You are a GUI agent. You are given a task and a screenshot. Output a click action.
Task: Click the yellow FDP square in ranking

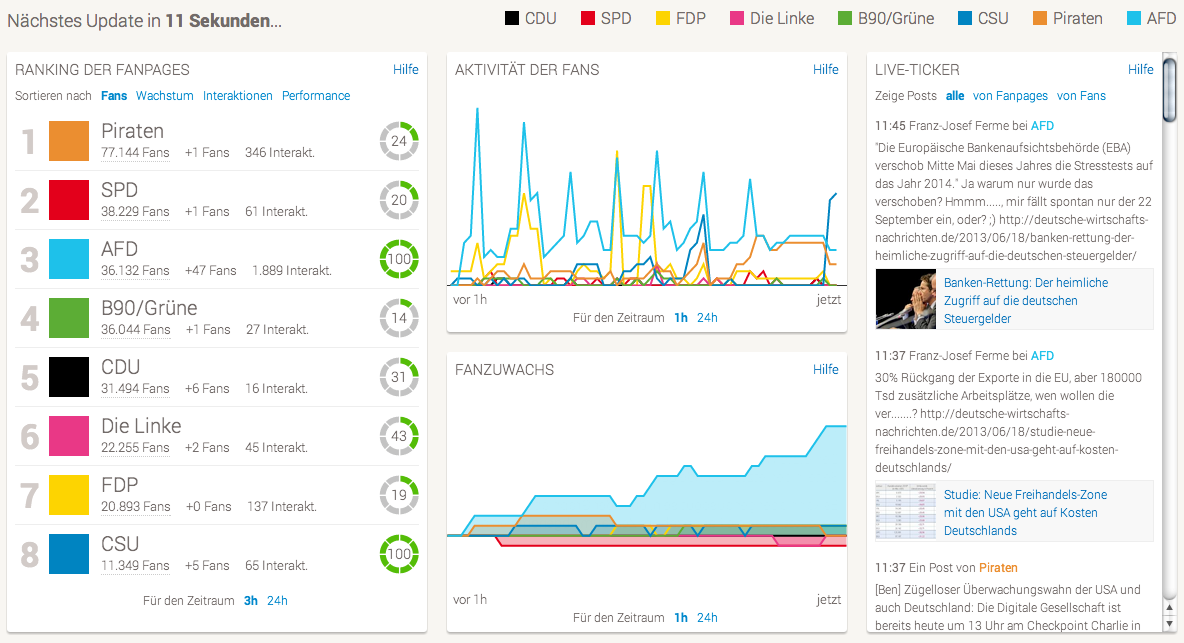69,495
